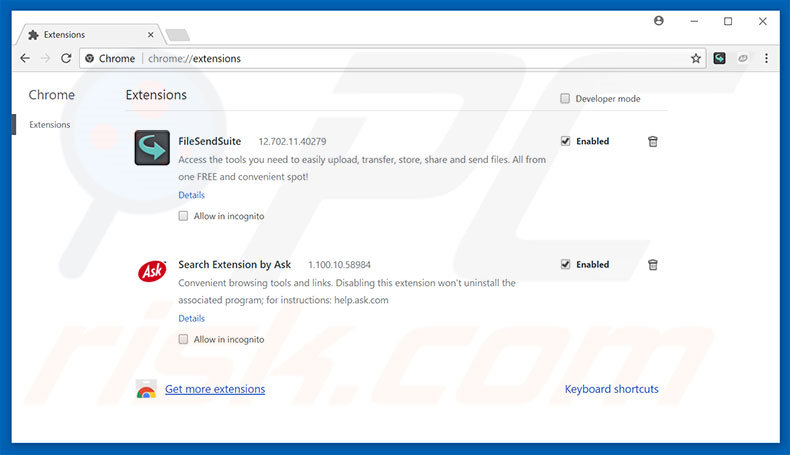Allow FileSendSuite in incognito
The width and height of the screenshot is (790, 455).
(x=183, y=216)
